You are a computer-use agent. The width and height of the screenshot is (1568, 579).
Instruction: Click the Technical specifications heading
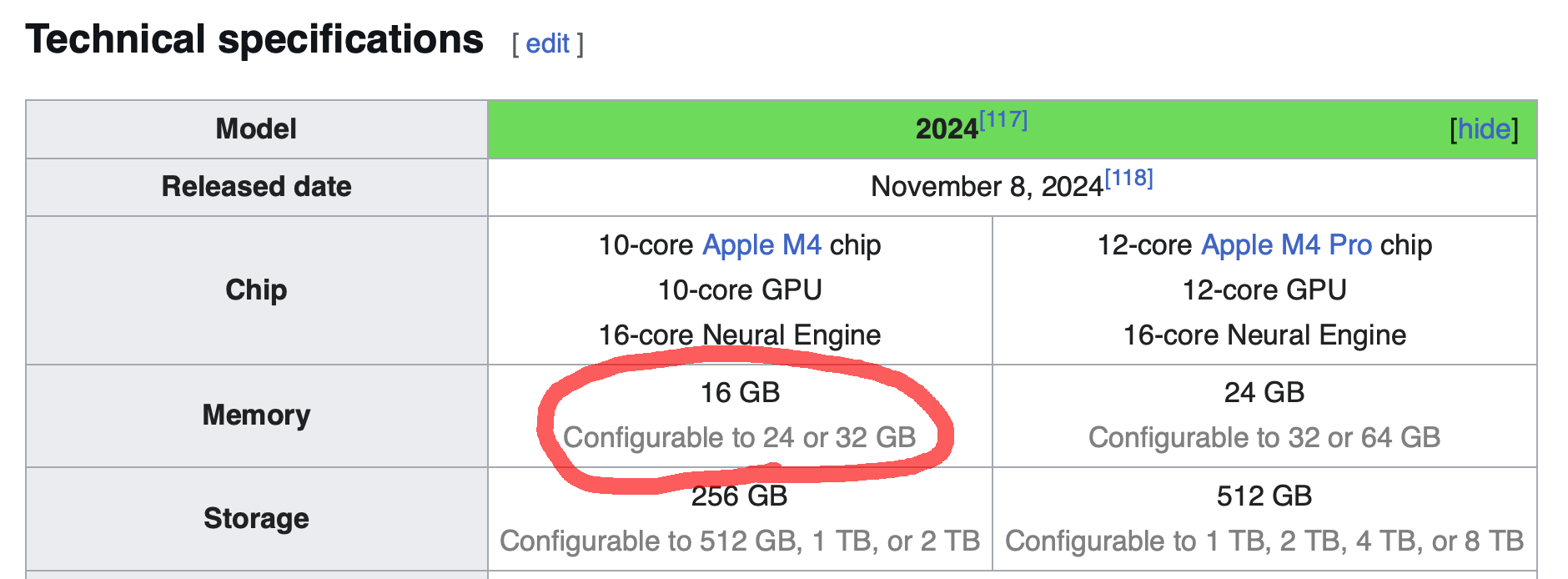(x=254, y=37)
